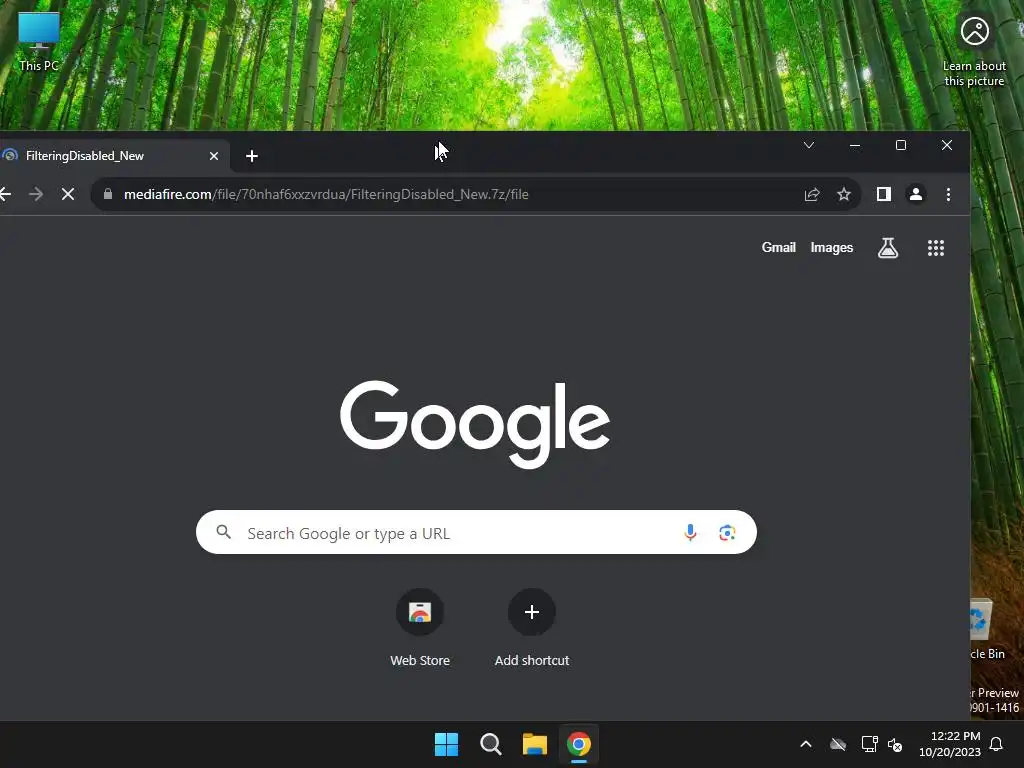Open File Explorer from taskbar
Viewport: 1024px width, 768px height.
(x=534, y=744)
